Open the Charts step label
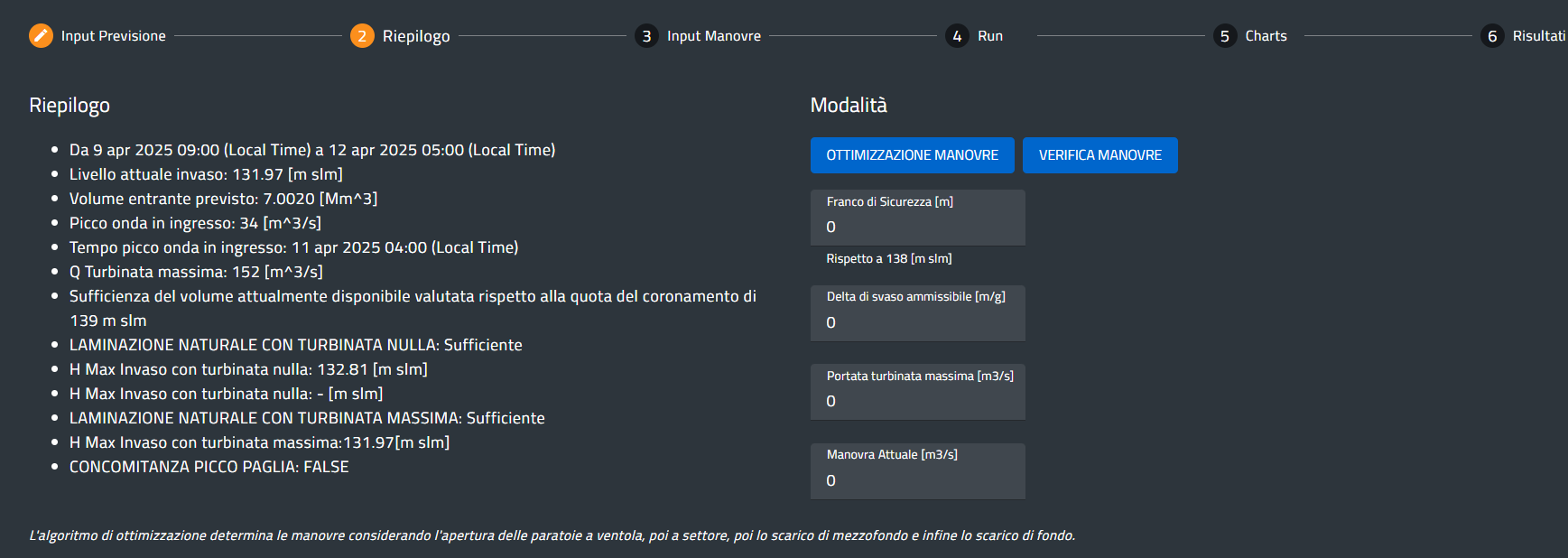The width and height of the screenshot is (1568, 558). [1266, 36]
